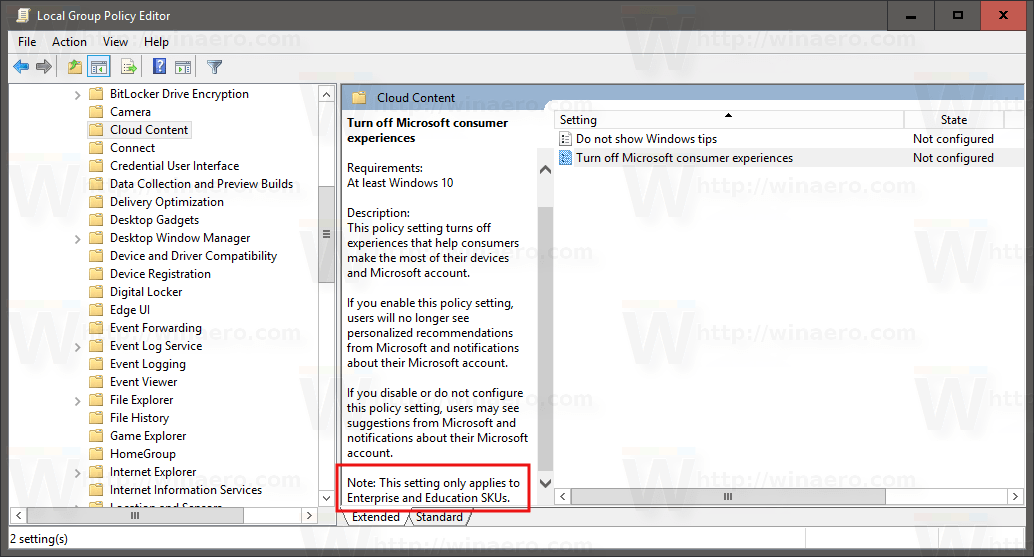Select Data Collection and Preview Builds
Viewport: 1034px width, 557px height.
(x=201, y=183)
